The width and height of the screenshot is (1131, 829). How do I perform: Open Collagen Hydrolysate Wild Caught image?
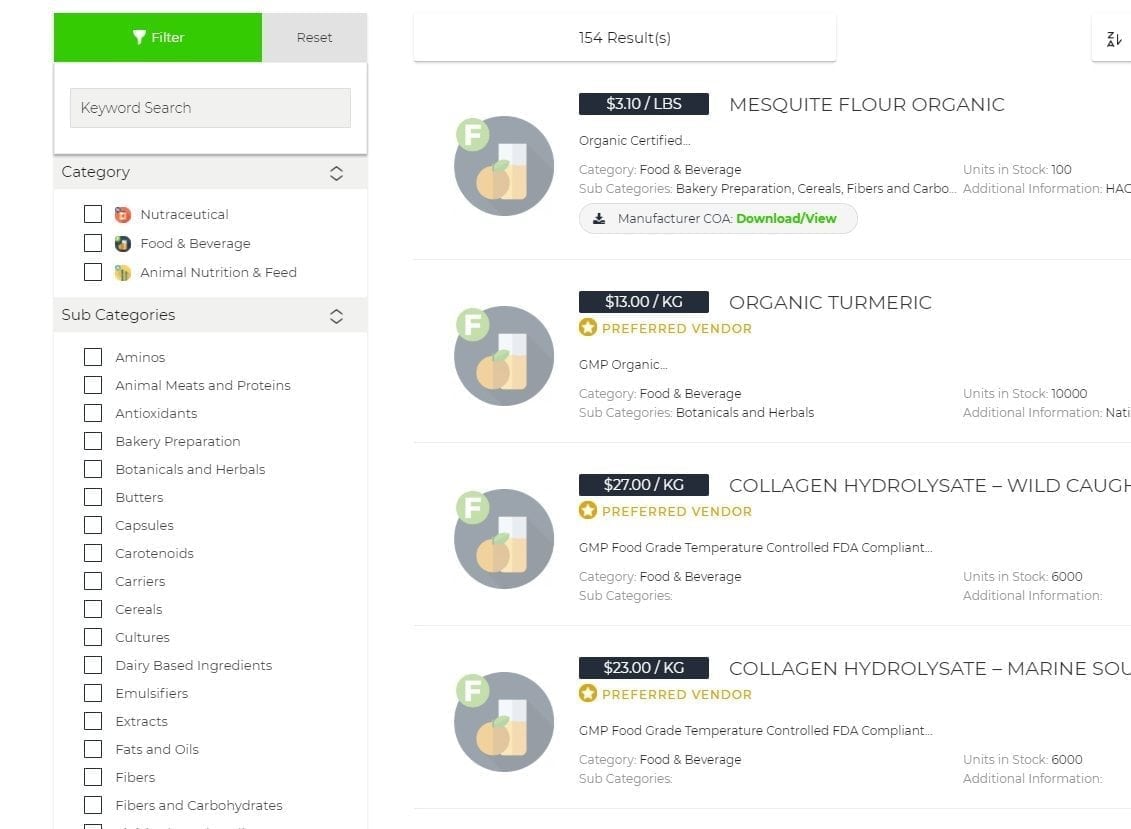pos(504,539)
